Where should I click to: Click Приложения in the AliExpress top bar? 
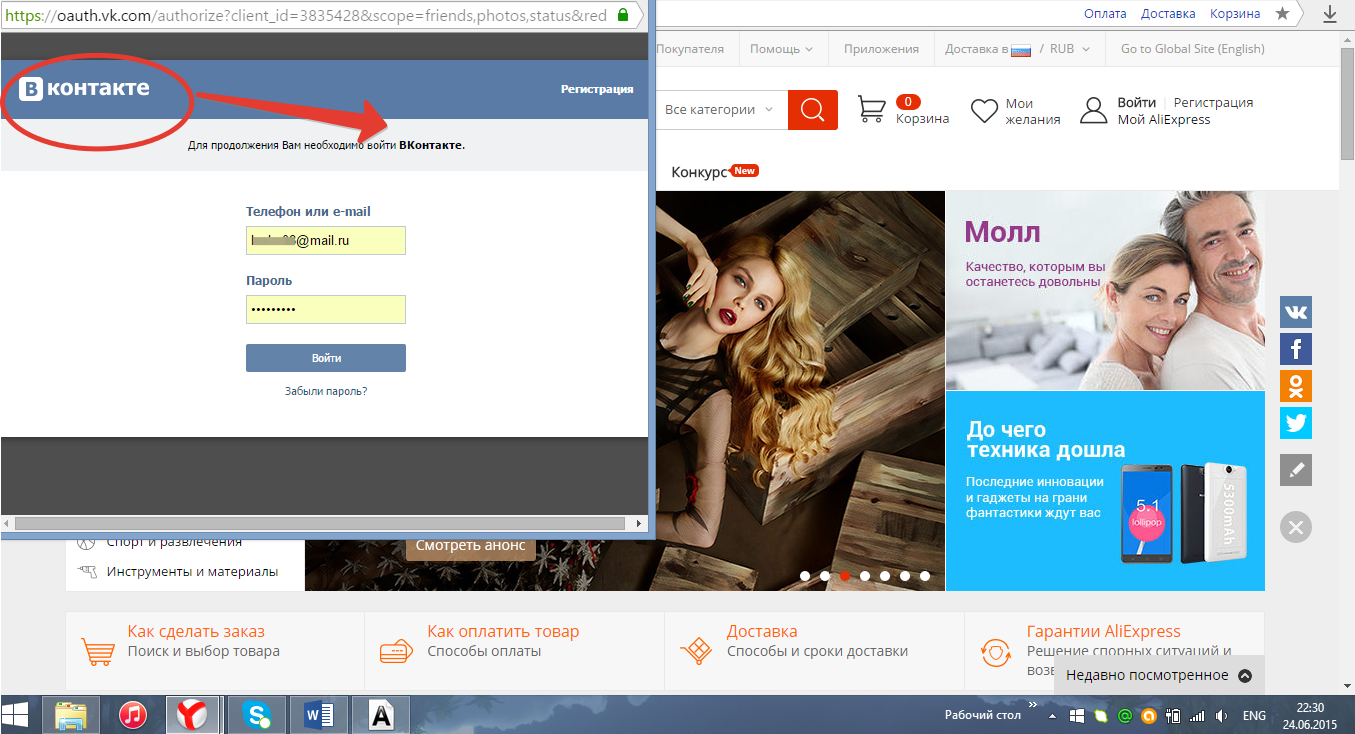click(881, 48)
